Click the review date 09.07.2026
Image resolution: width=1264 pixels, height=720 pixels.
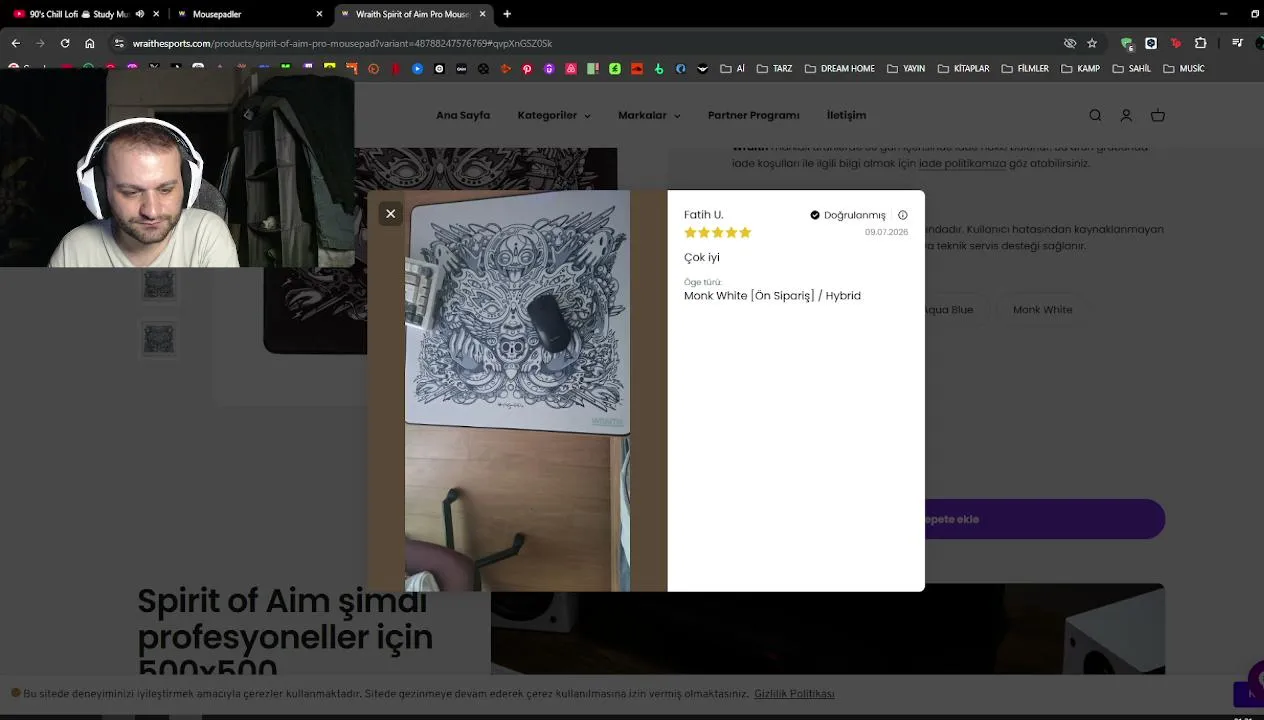(x=886, y=232)
